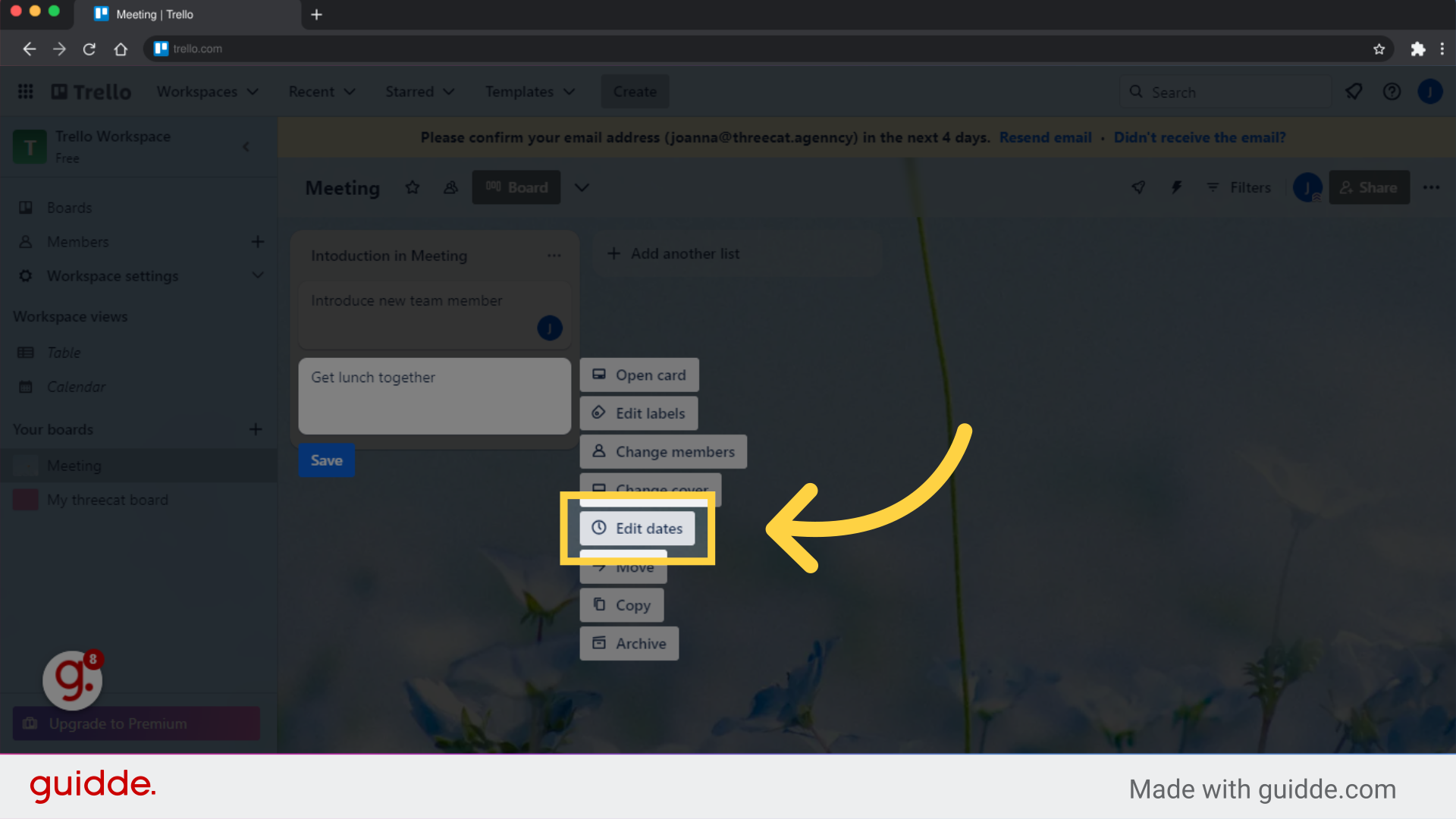The image size is (1456, 819).
Task: Open the Table workspace view
Action: point(62,353)
